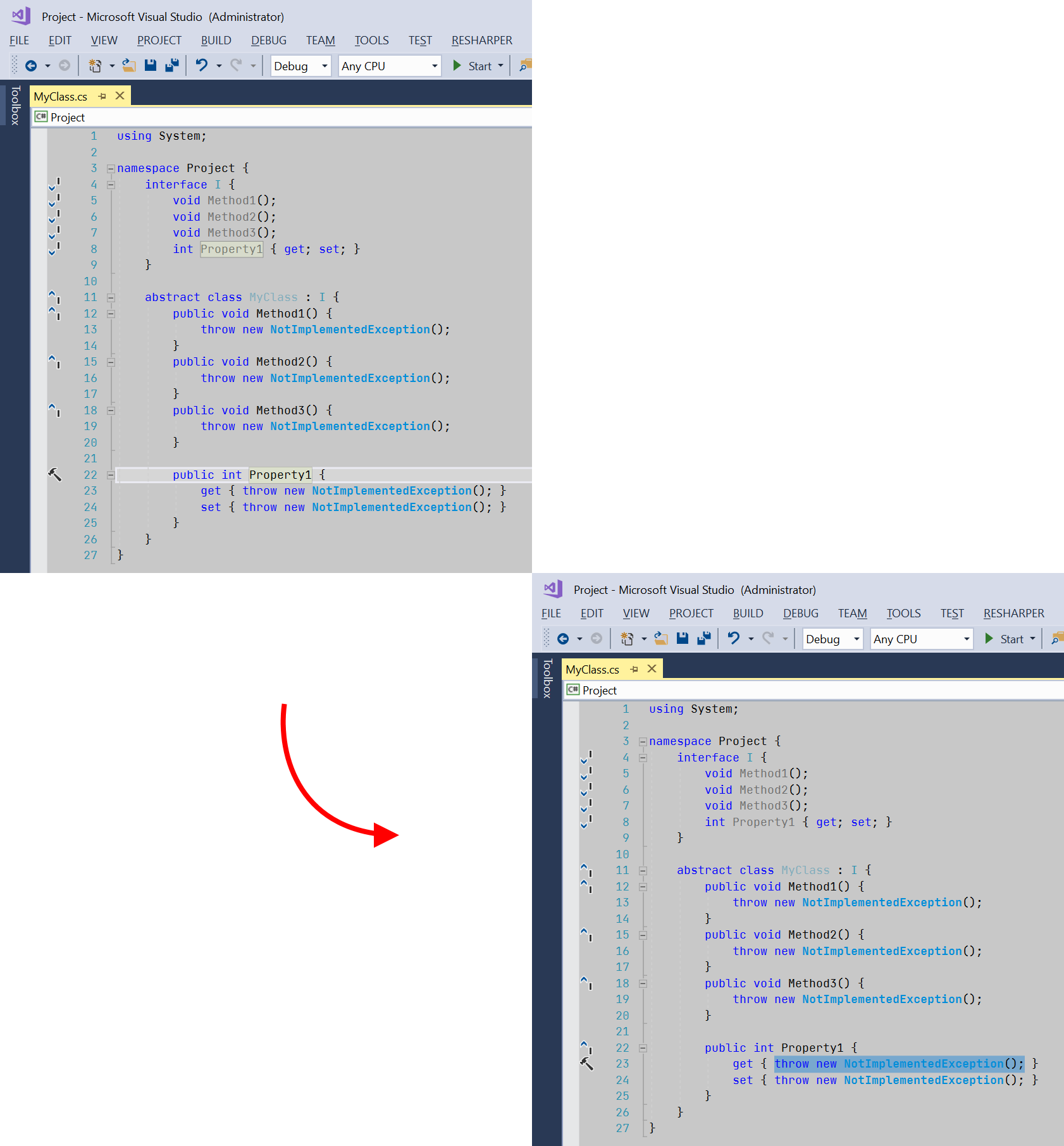
Task: Click Navigate Backward icon in bottom window
Action: [x=562, y=639]
